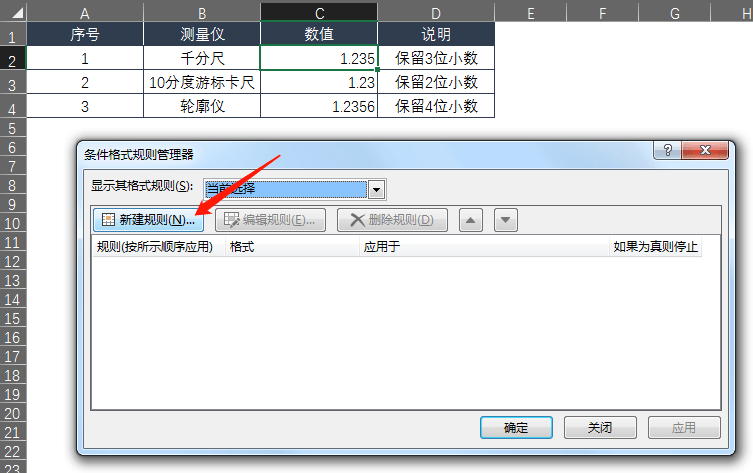Click the 说明 header cell
Image resolution: width=753 pixels, height=473 pixels.
coord(436,34)
